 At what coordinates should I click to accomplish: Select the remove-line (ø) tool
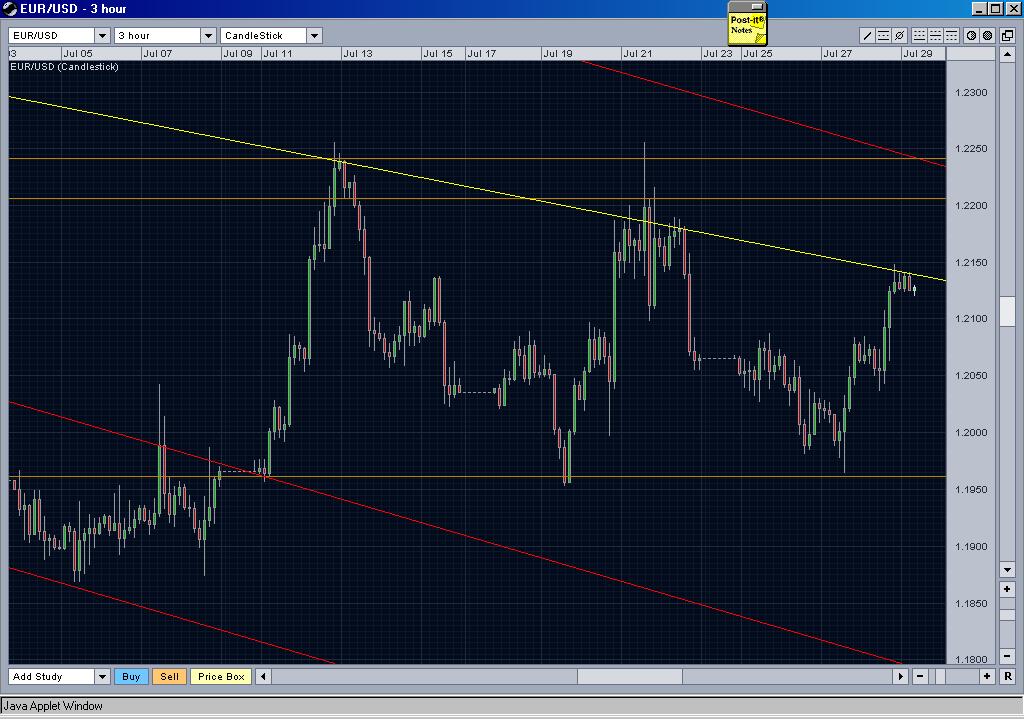pos(899,35)
